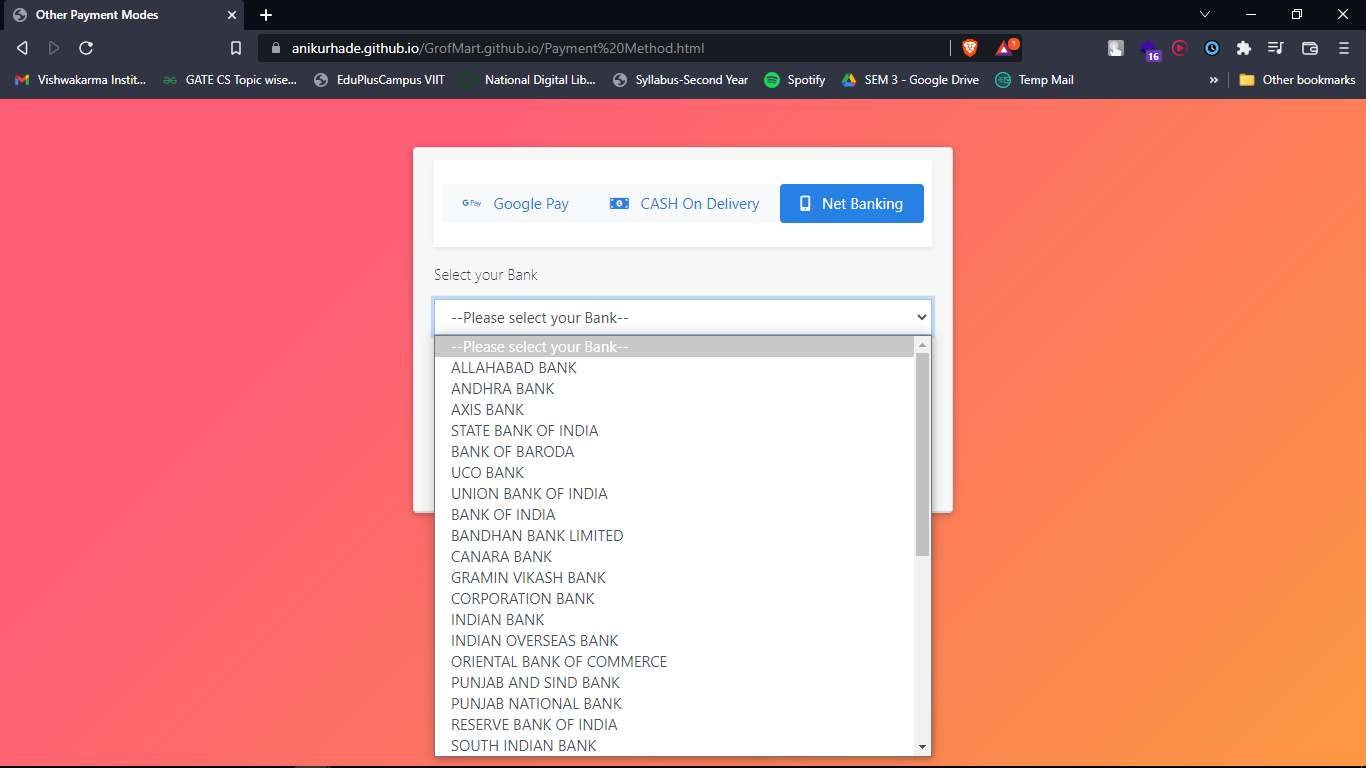Select PUNJAB NATIONAL BANK
This screenshot has height=768, width=1366.
tap(675, 704)
